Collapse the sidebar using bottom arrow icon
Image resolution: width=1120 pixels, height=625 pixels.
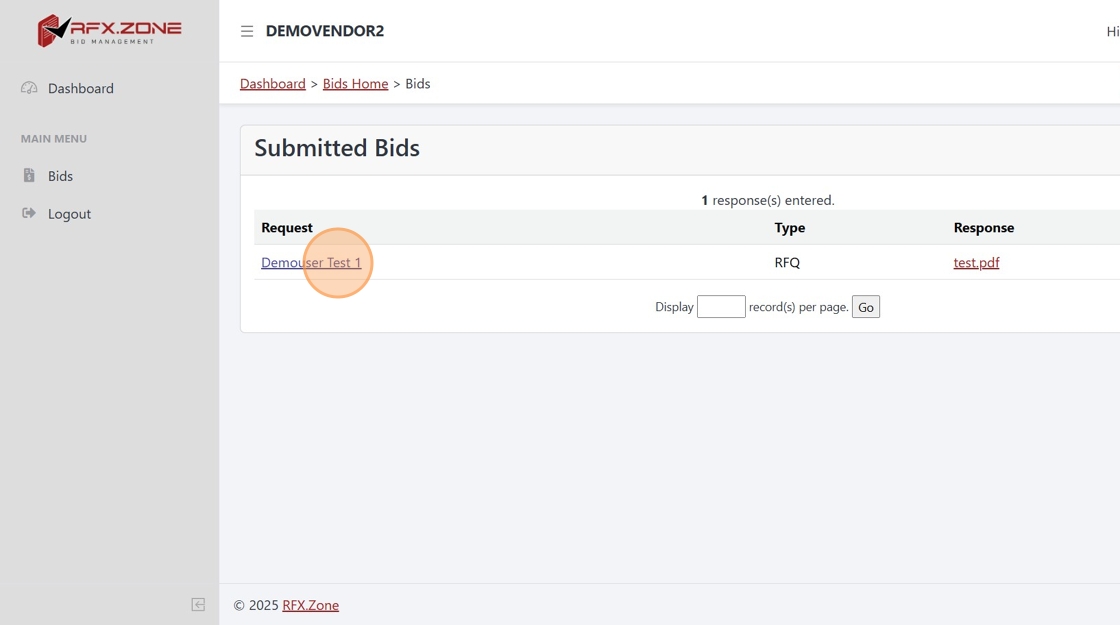coord(198,604)
